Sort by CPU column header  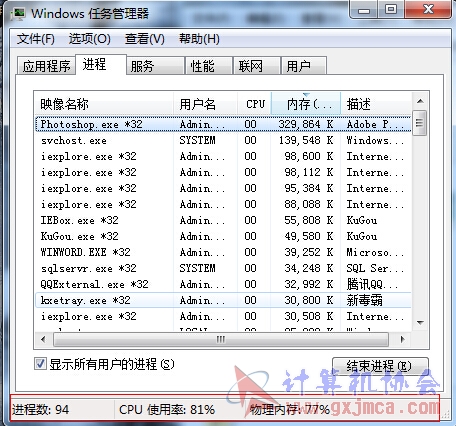tap(255, 104)
